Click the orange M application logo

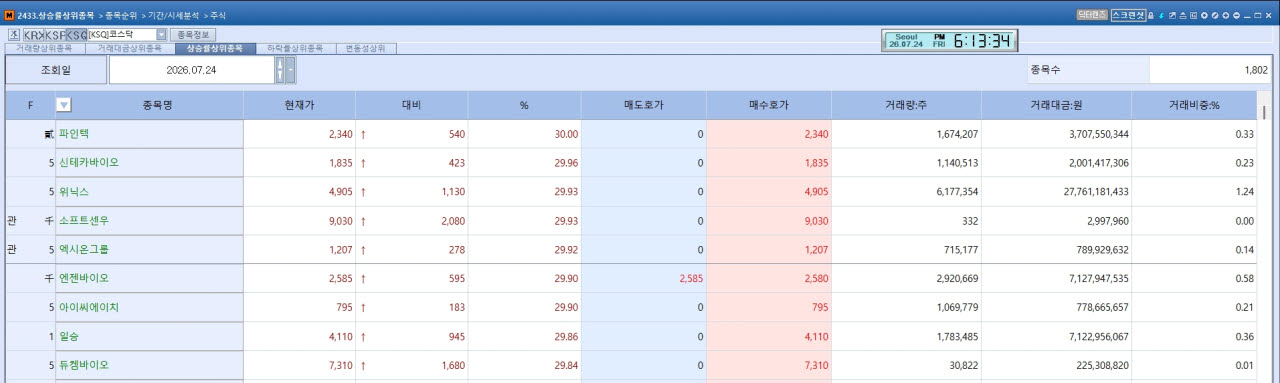coord(10,15)
